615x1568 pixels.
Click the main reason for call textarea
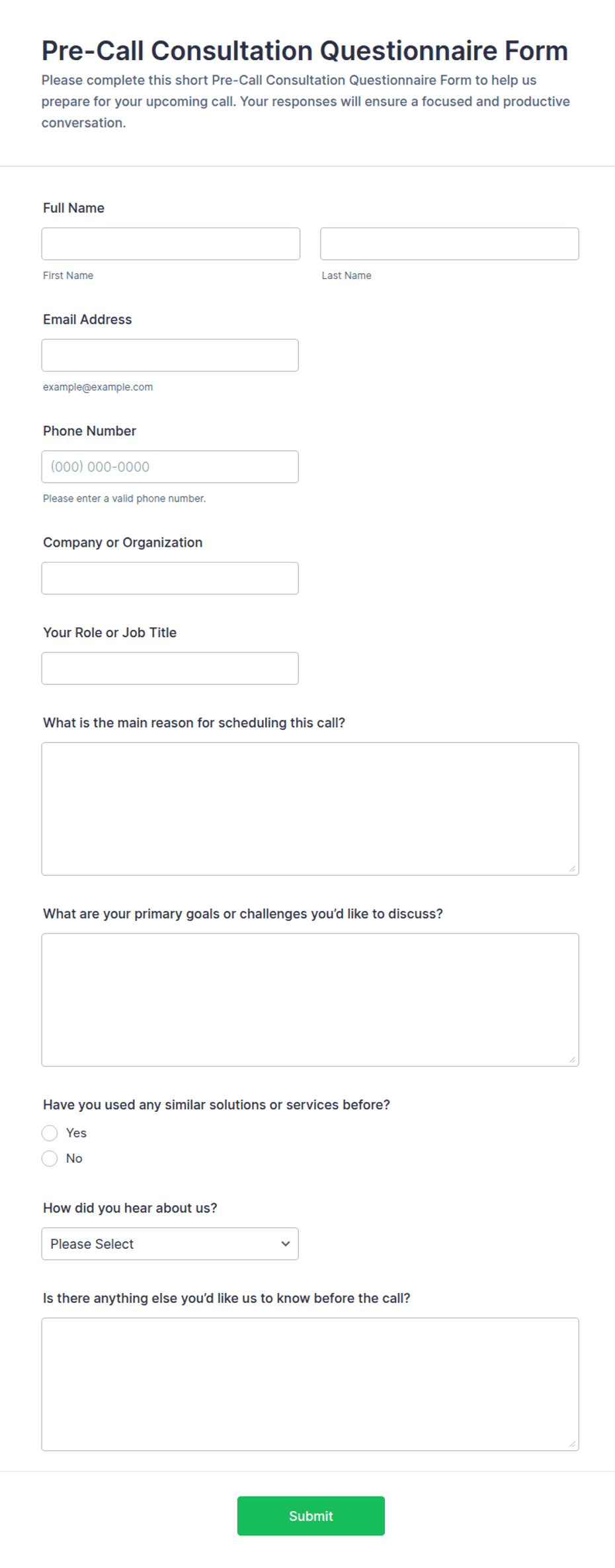click(310, 809)
